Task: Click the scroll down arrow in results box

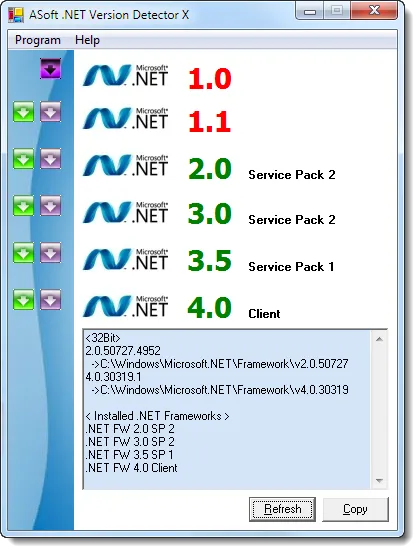Action: (379, 480)
